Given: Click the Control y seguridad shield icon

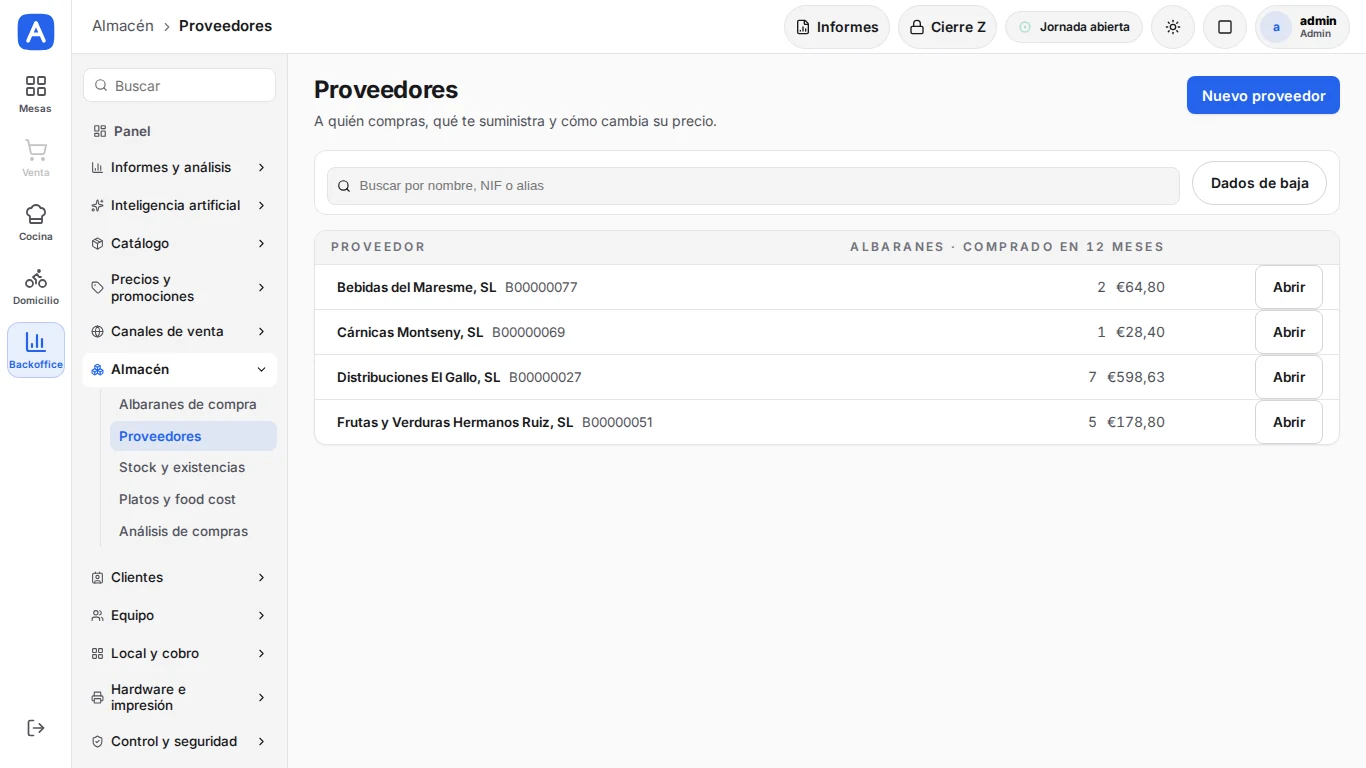Looking at the screenshot, I should [x=97, y=741].
